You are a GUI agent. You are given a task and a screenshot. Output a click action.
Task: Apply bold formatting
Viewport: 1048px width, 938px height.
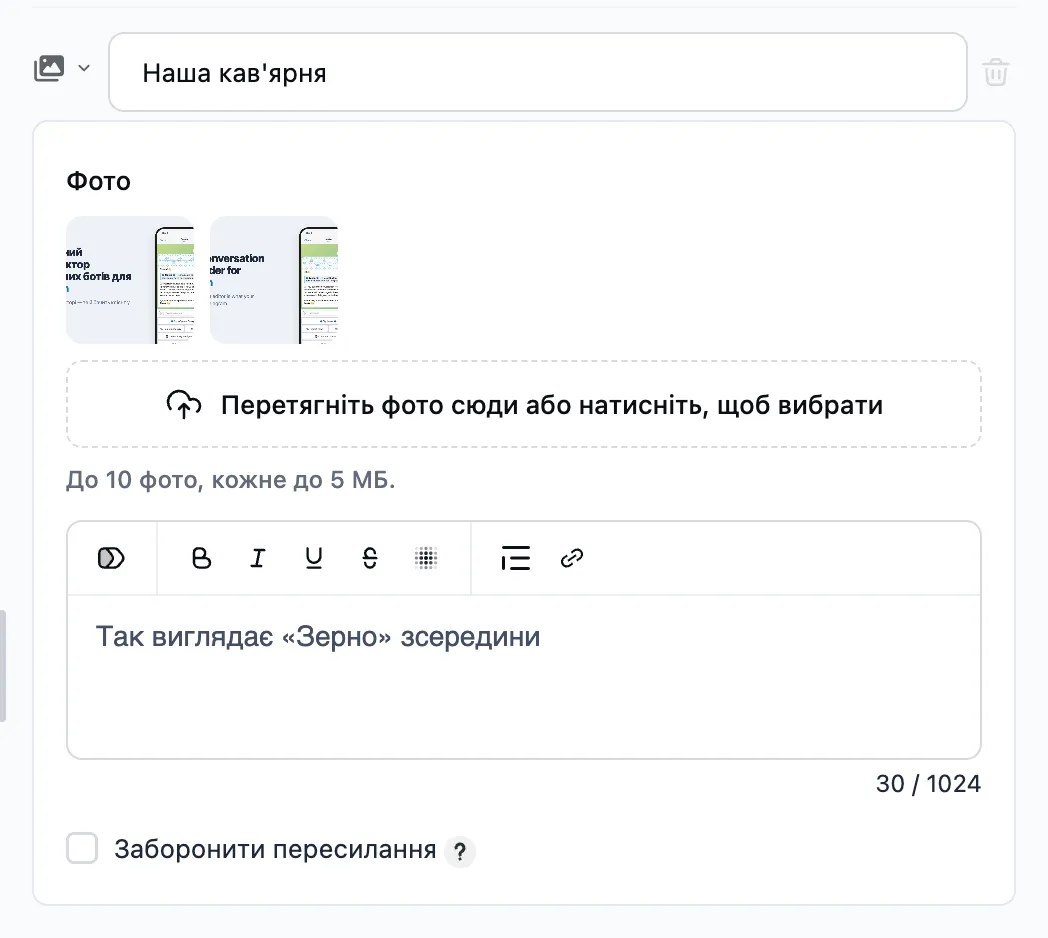pos(201,558)
